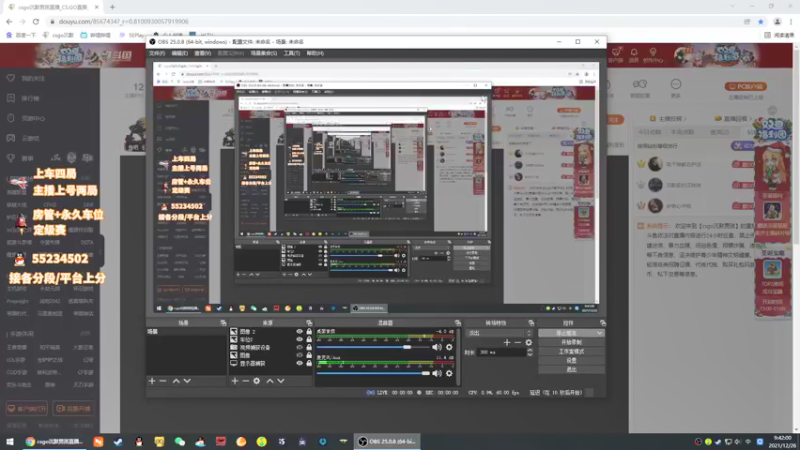Screen dimensions: 800x450
Task: Toggle visibility of the 图像 2 source
Action: click(x=299, y=332)
